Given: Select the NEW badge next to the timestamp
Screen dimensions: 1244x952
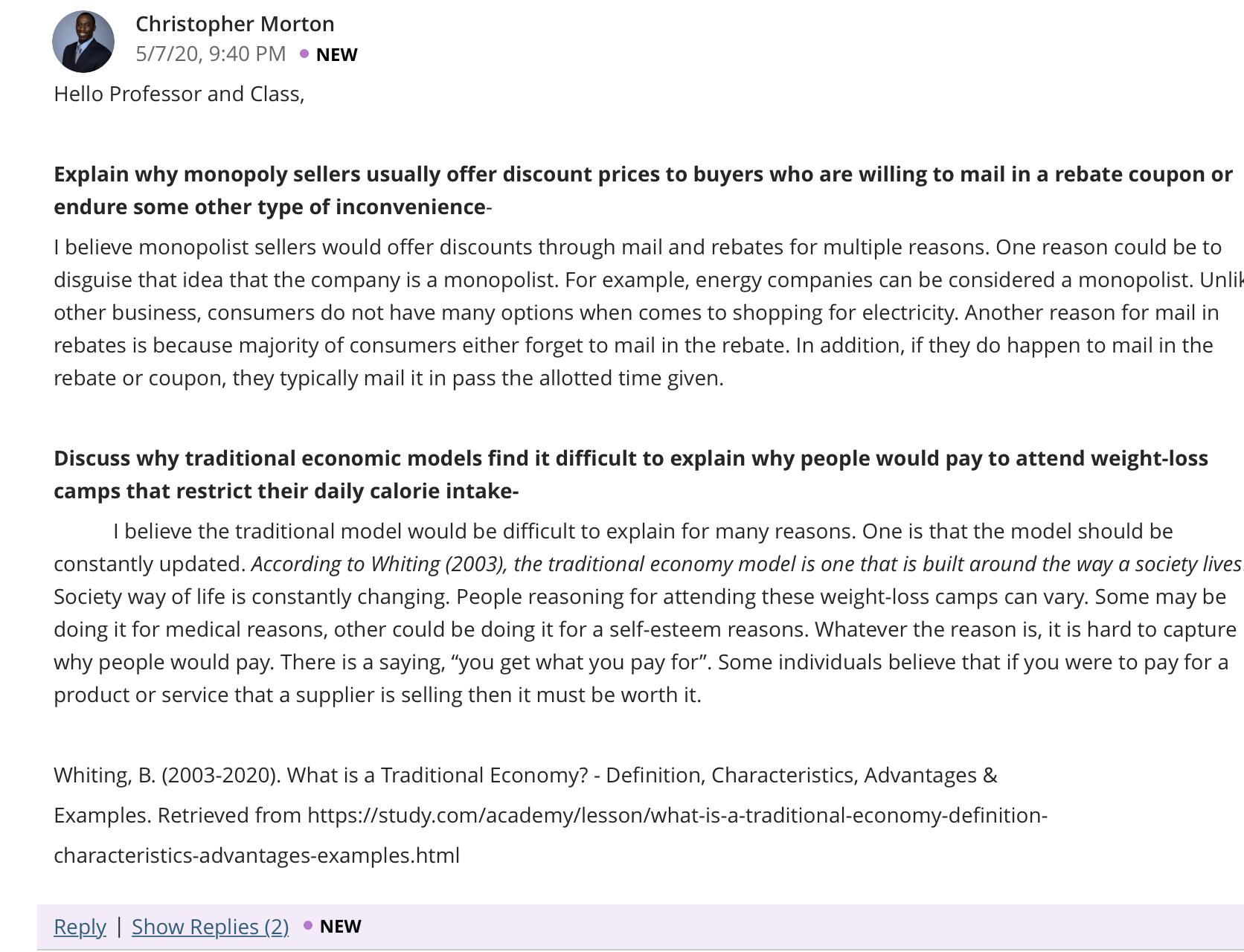Looking at the screenshot, I should [x=336, y=54].
